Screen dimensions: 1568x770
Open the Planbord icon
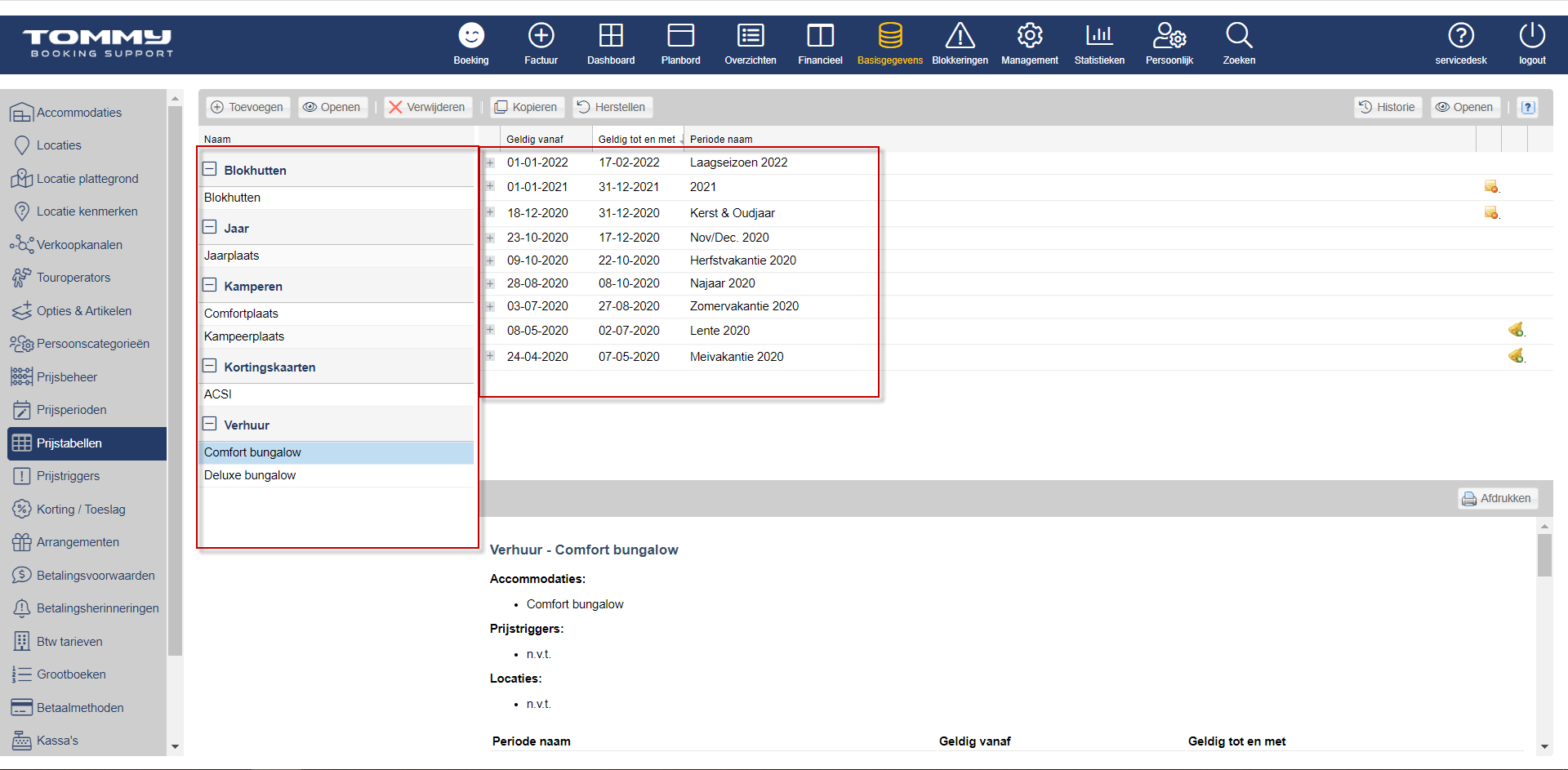[680, 36]
